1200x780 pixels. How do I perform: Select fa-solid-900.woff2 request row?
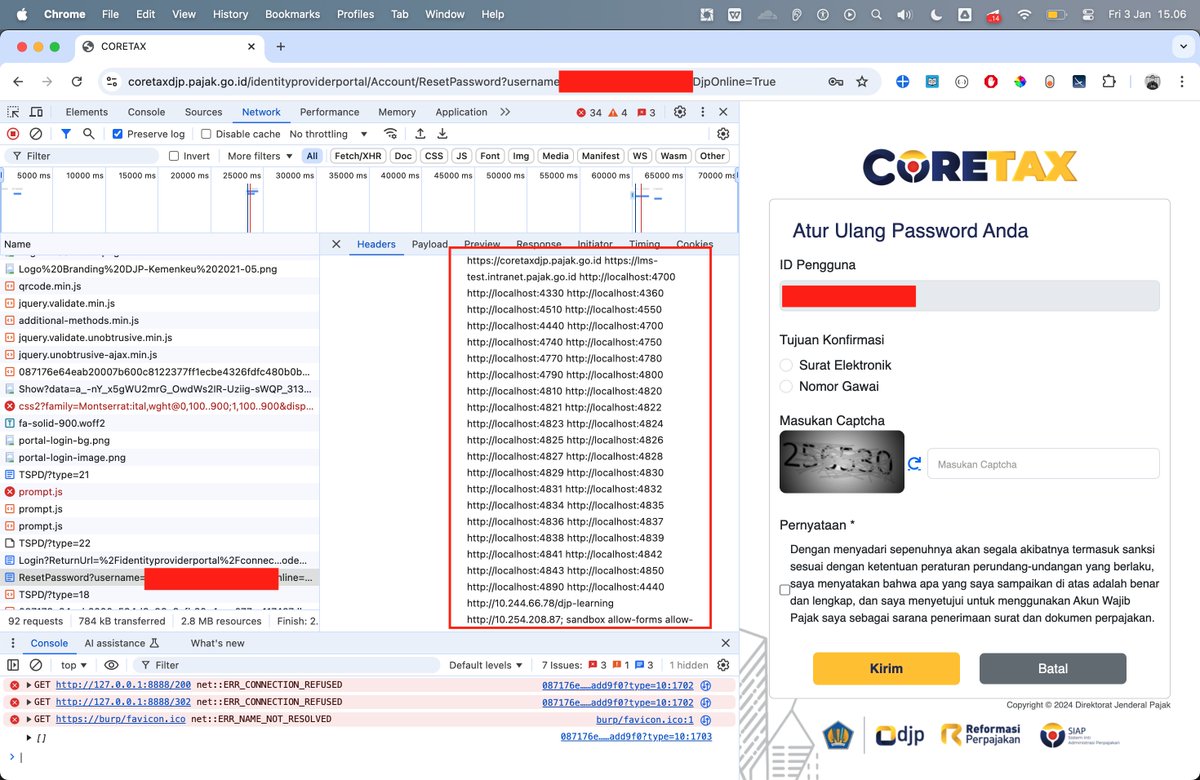point(160,423)
